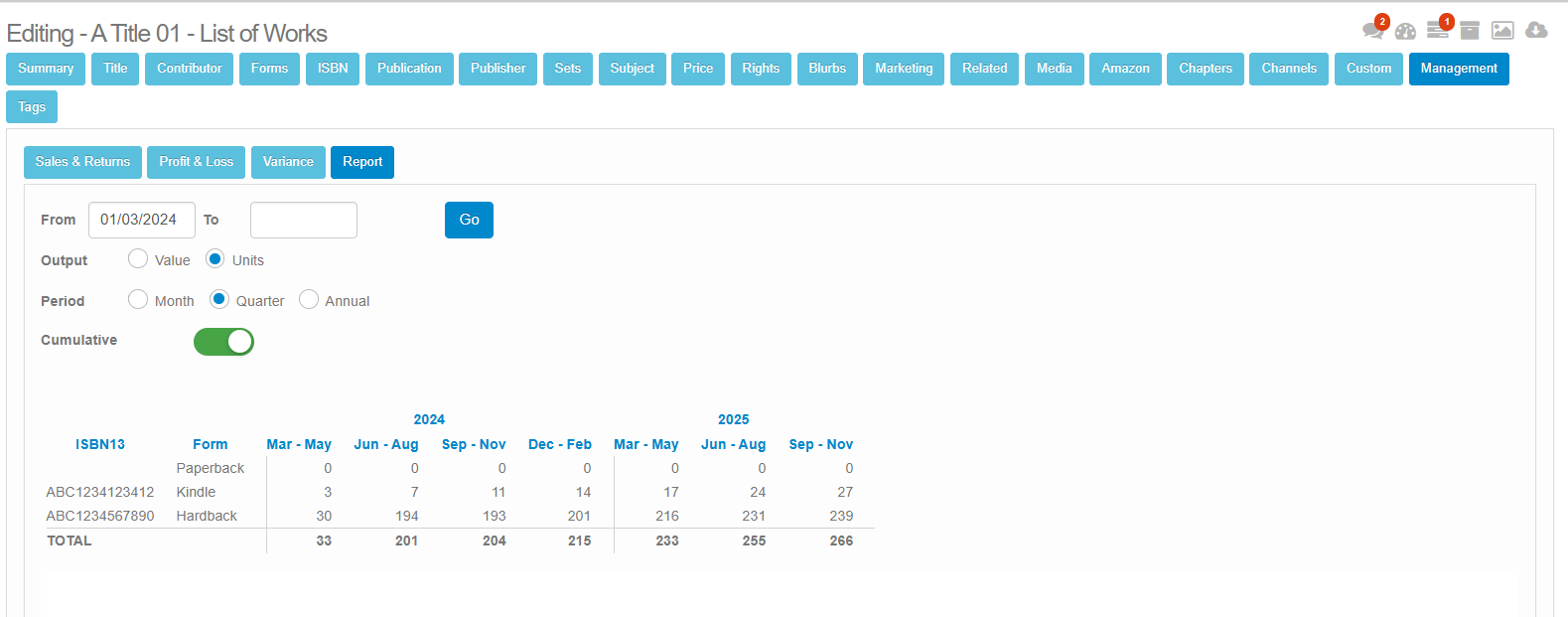
Task: Select the Month period option
Action: pyautogui.click(x=138, y=300)
